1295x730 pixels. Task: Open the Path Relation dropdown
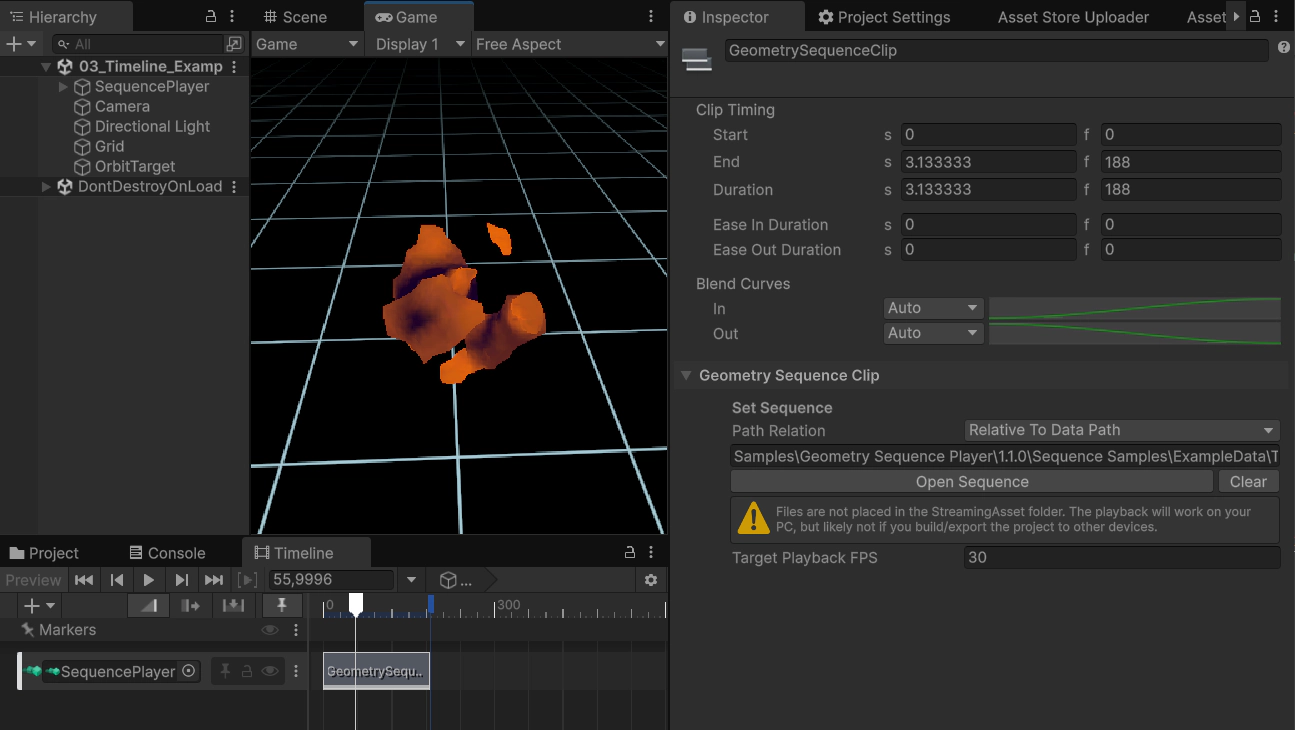click(x=1120, y=430)
